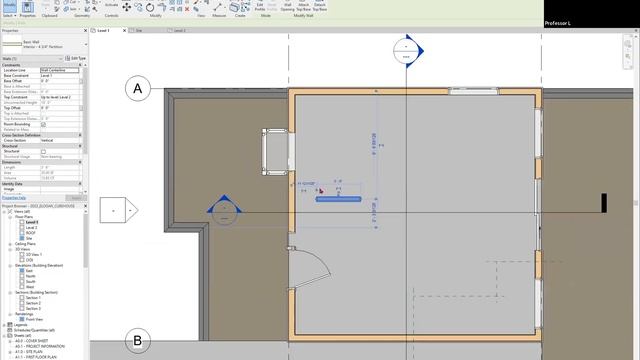
Task: Switch to the Site view tab
Action: [139, 31]
